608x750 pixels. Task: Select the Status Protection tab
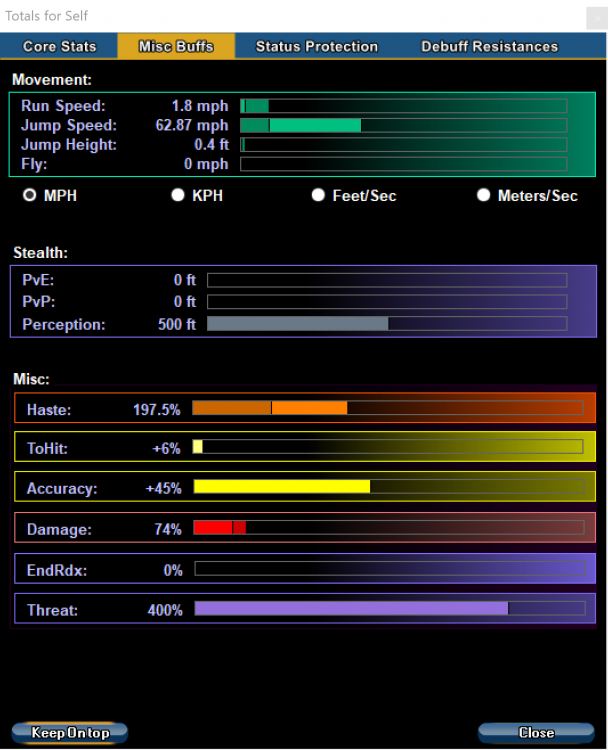coord(316,46)
